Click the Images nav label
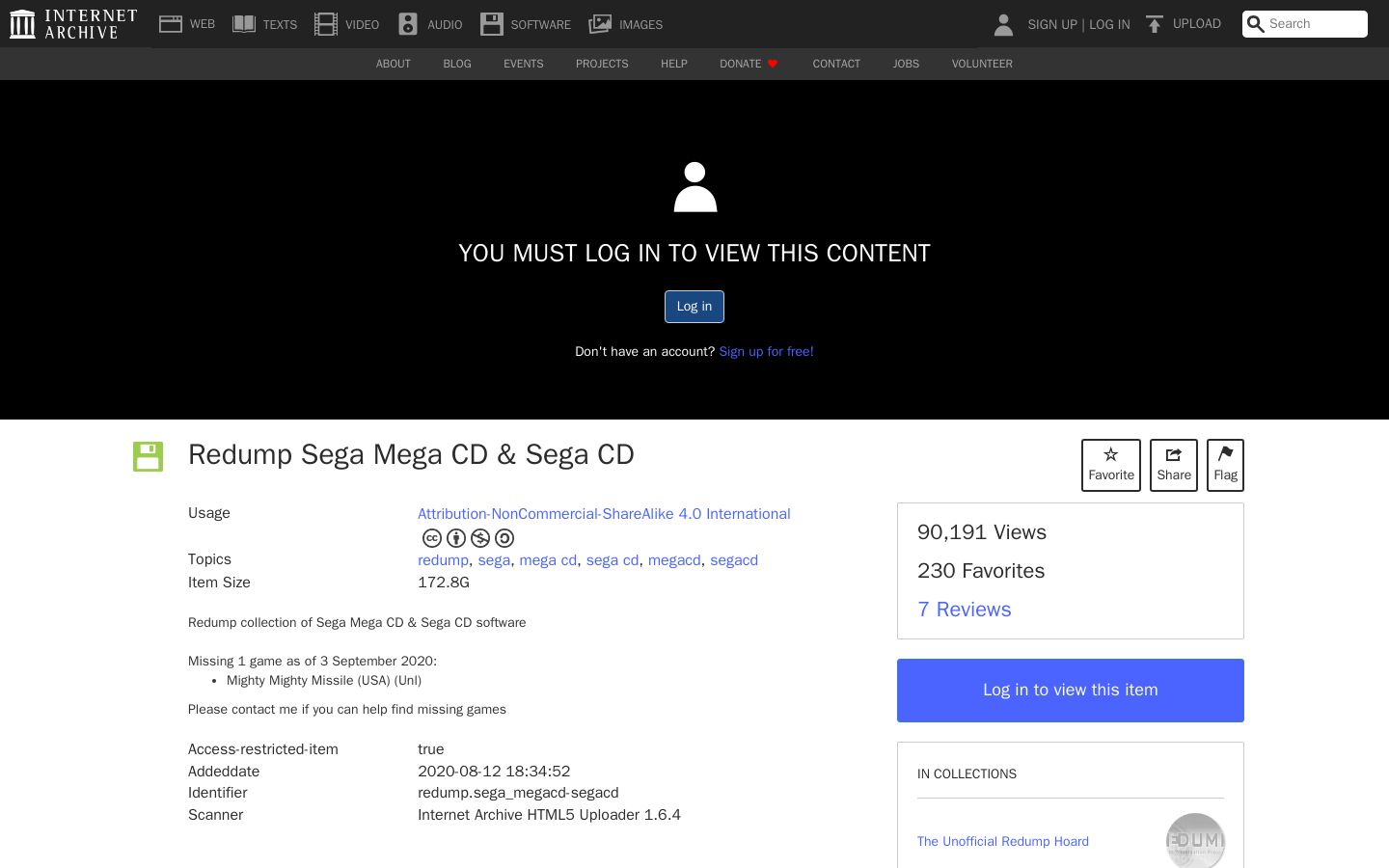The width and height of the screenshot is (1389, 868). pyautogui.click(x=640, y=24)
